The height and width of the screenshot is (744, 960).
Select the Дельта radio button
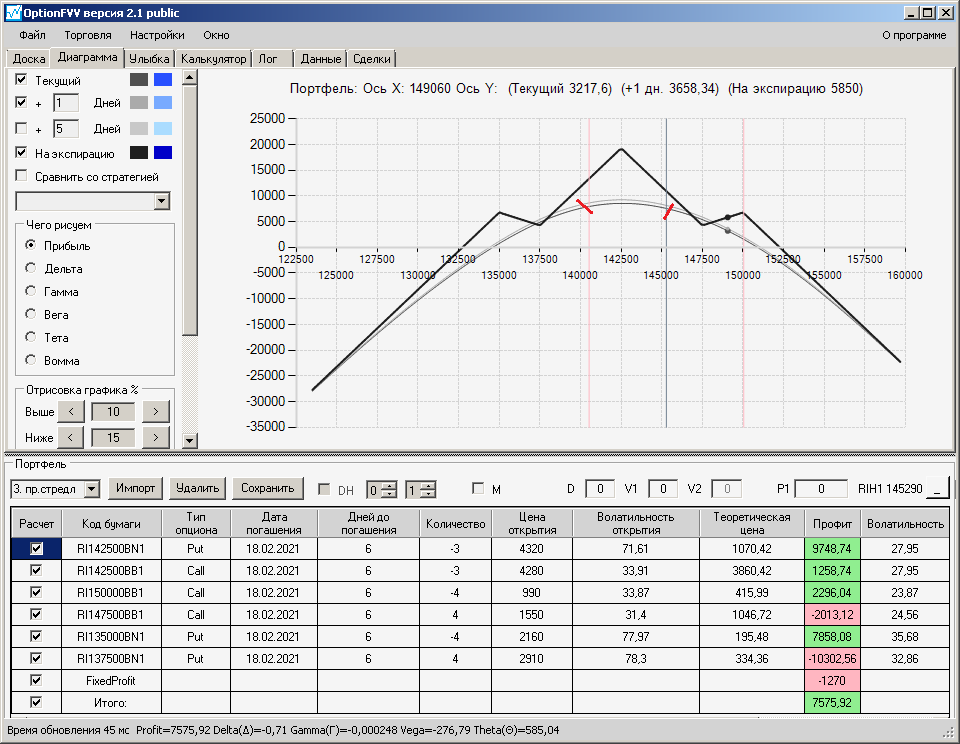31,268
